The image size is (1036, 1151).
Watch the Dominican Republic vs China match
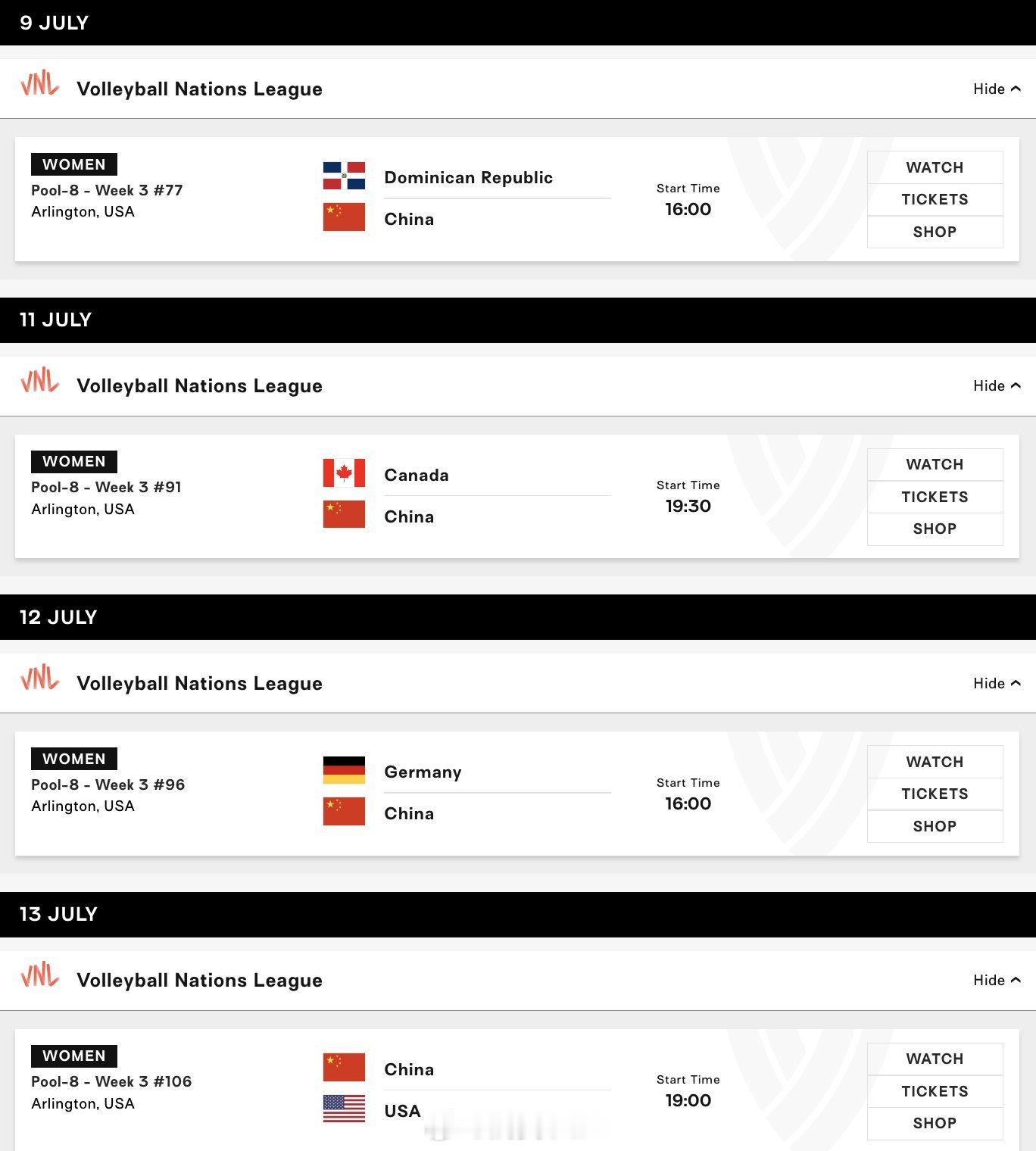tap(935, 167)
